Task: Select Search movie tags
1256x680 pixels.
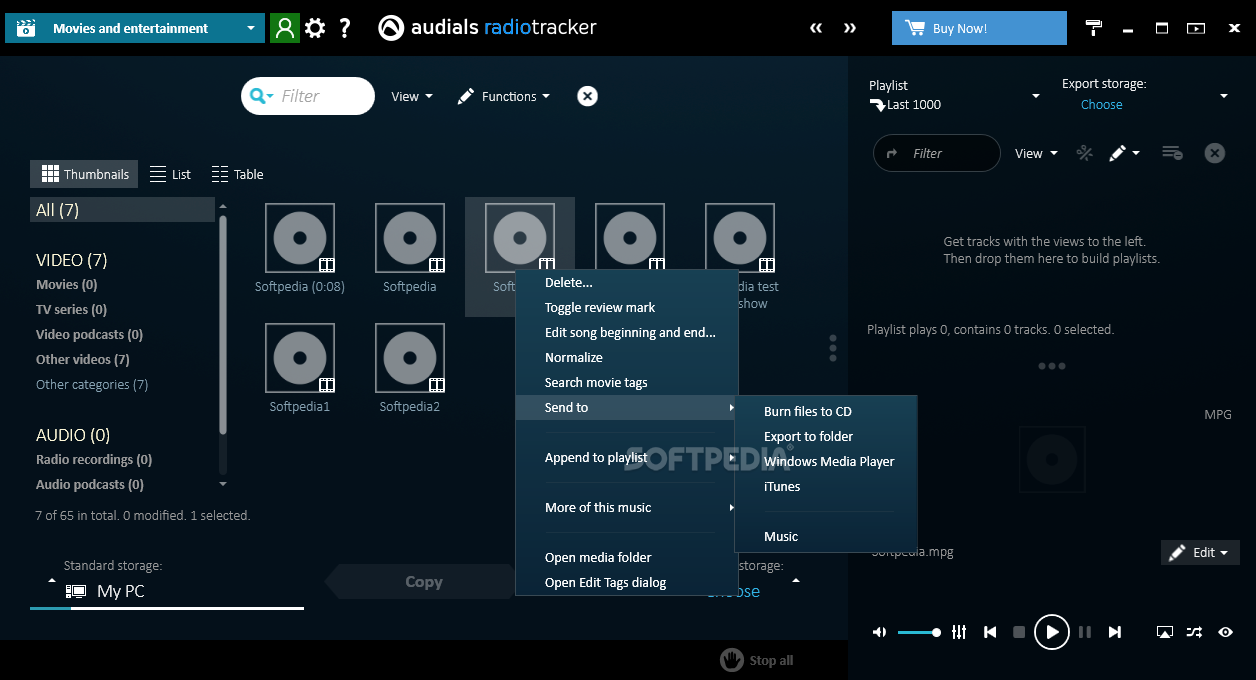Action: coord(626,382)
